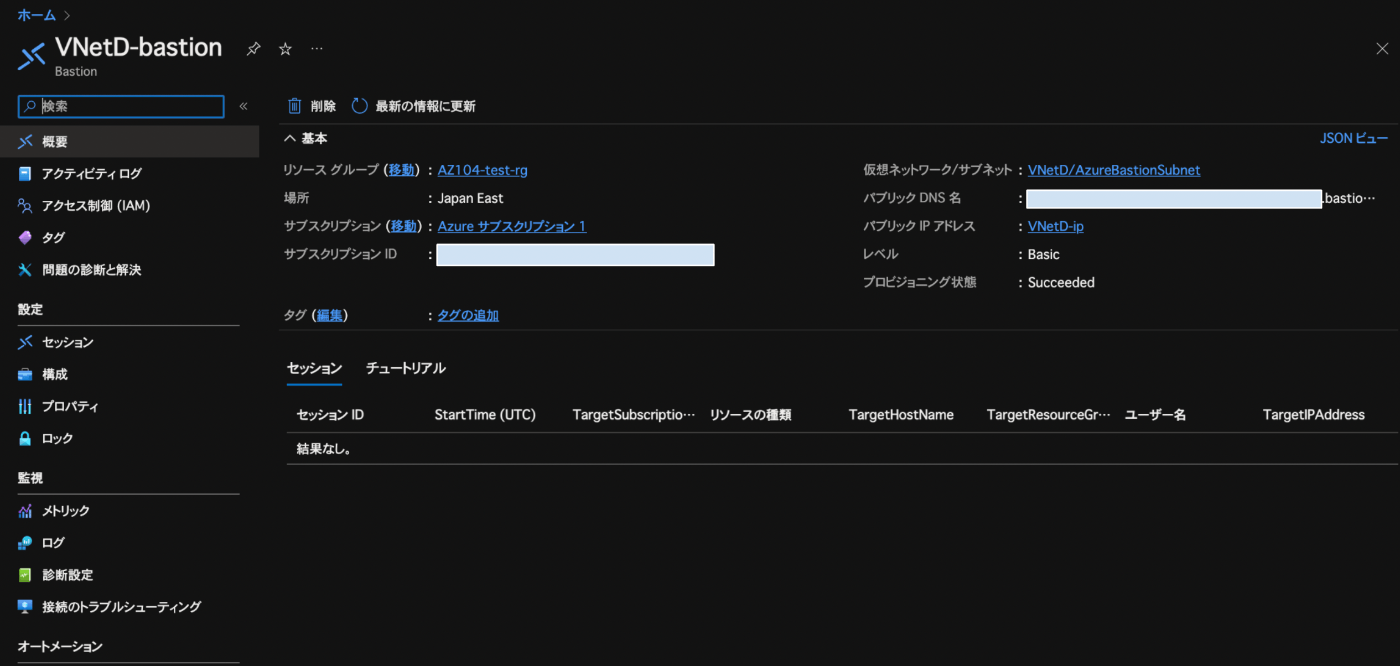Viewport: 1400px width, 666px height.
Task: Switch to チュートリアル tab
Action: 406,368
